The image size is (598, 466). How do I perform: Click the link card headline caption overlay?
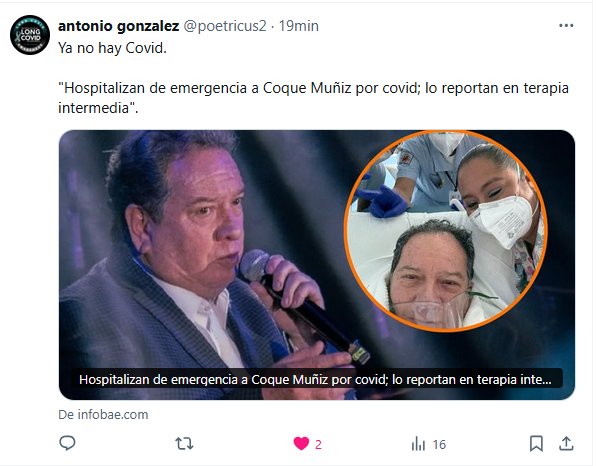(315, 380)
